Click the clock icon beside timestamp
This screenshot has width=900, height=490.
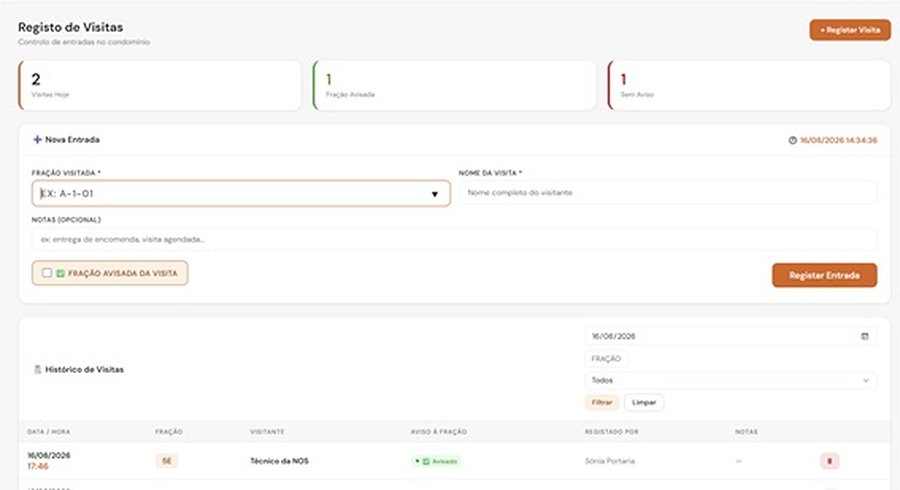click(793, 140)
